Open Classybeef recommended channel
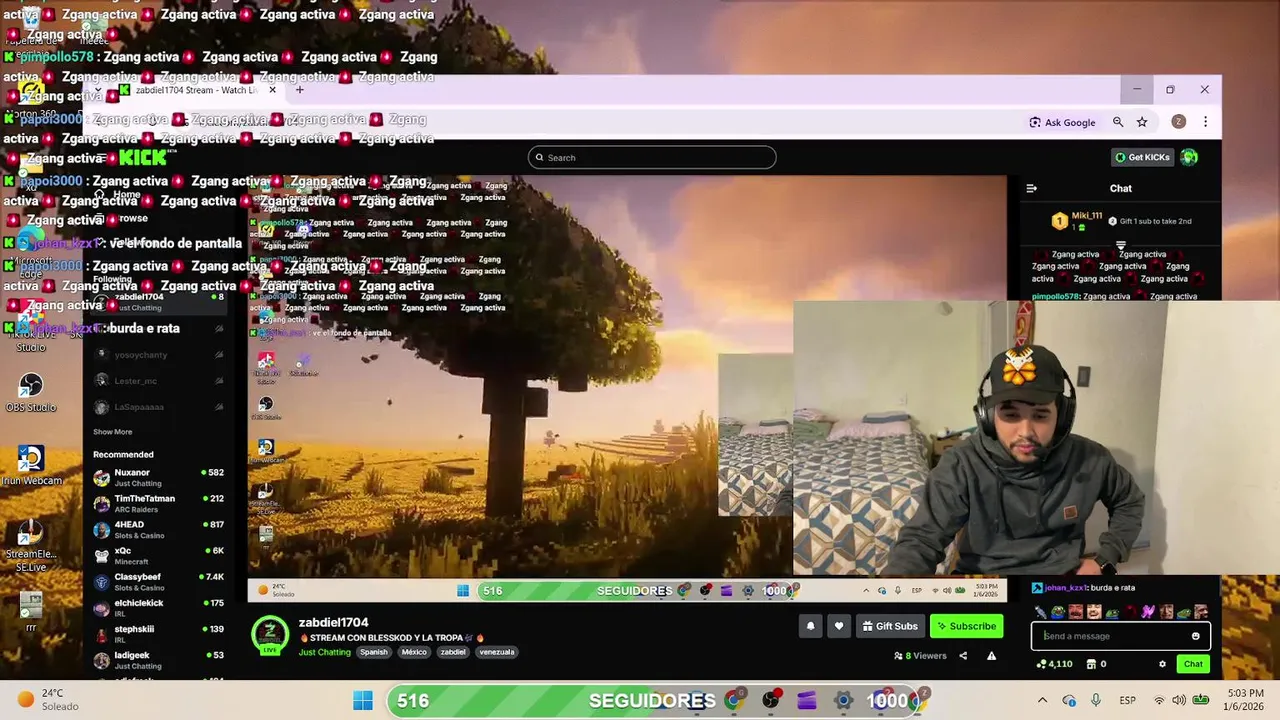Image resolution: width=1280 pixels, height=720 pixels. [x=158, y=581]
